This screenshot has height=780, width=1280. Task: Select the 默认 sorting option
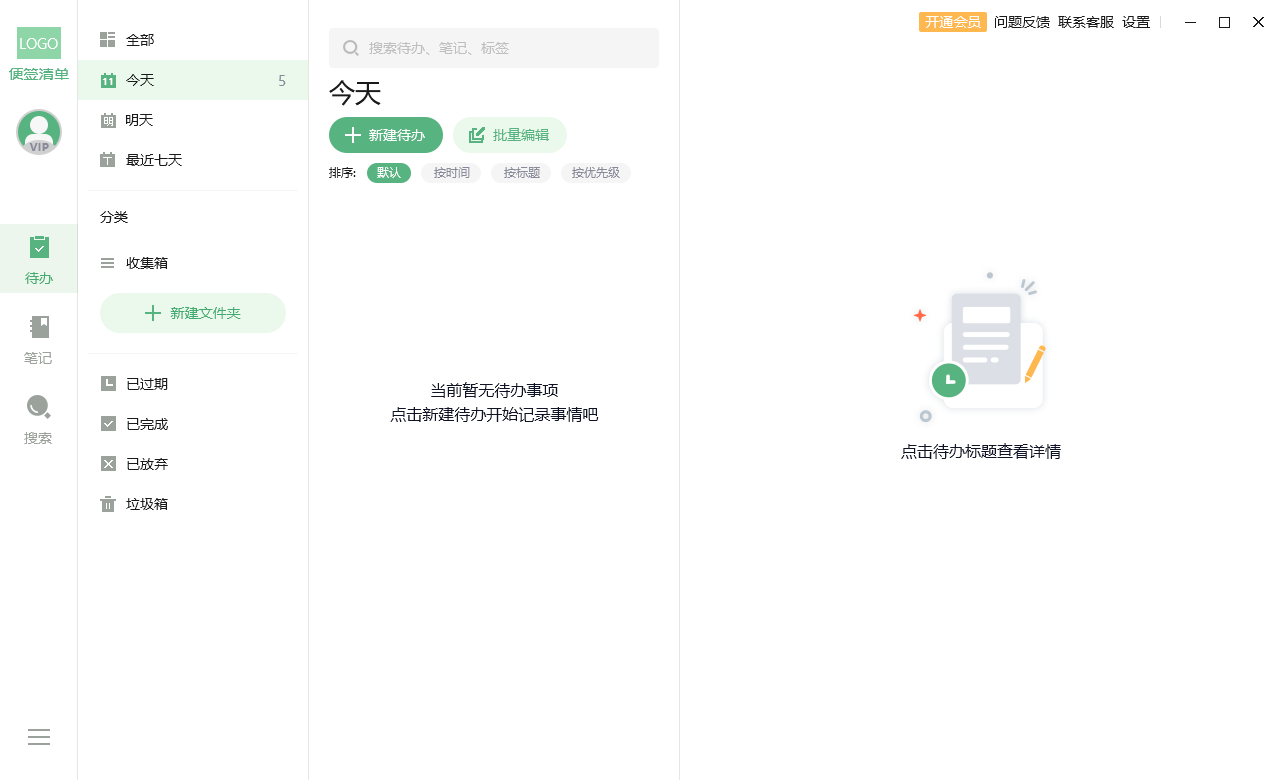click(389, 172)
